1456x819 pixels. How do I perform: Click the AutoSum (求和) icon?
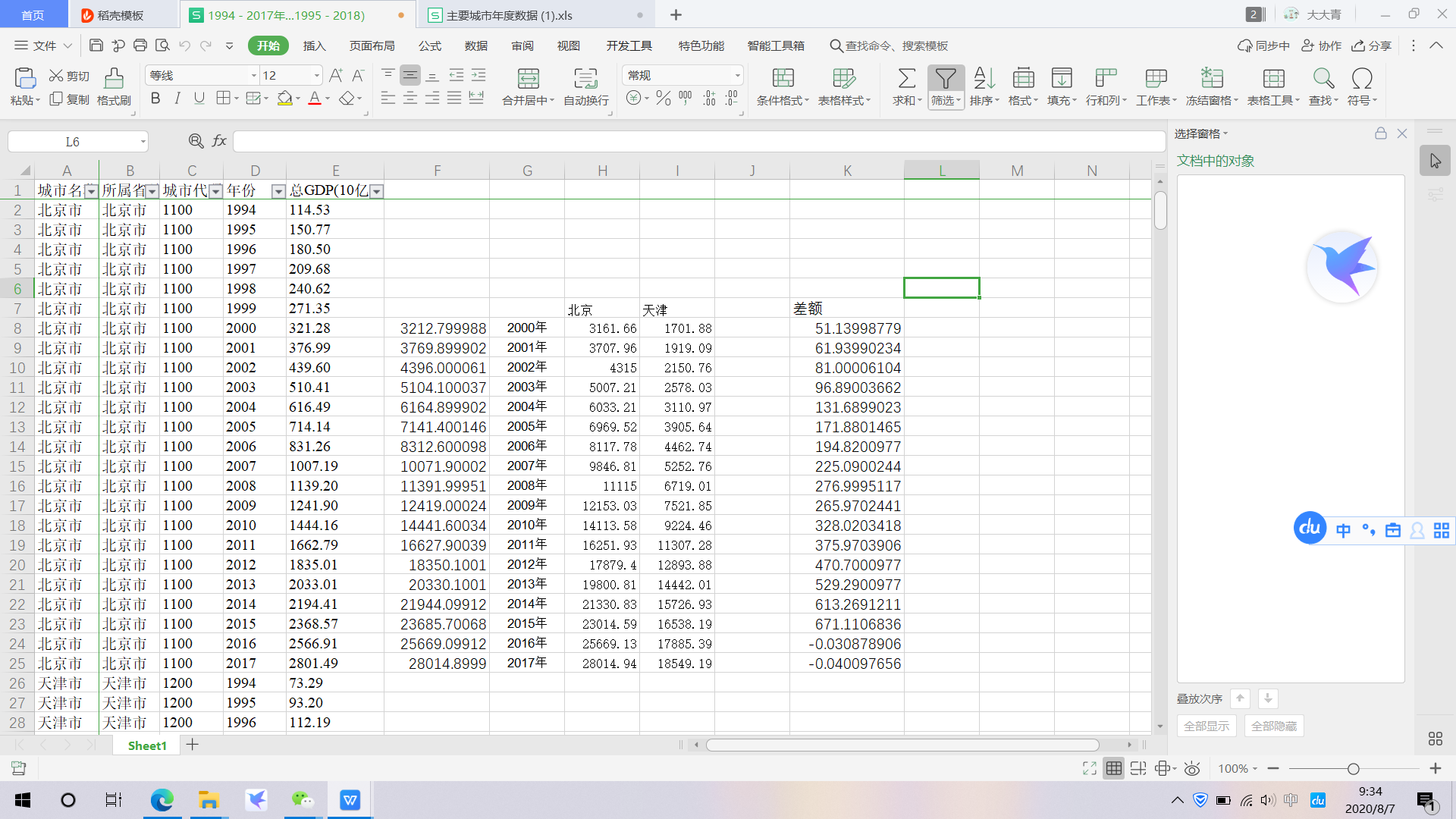point(906,79)
